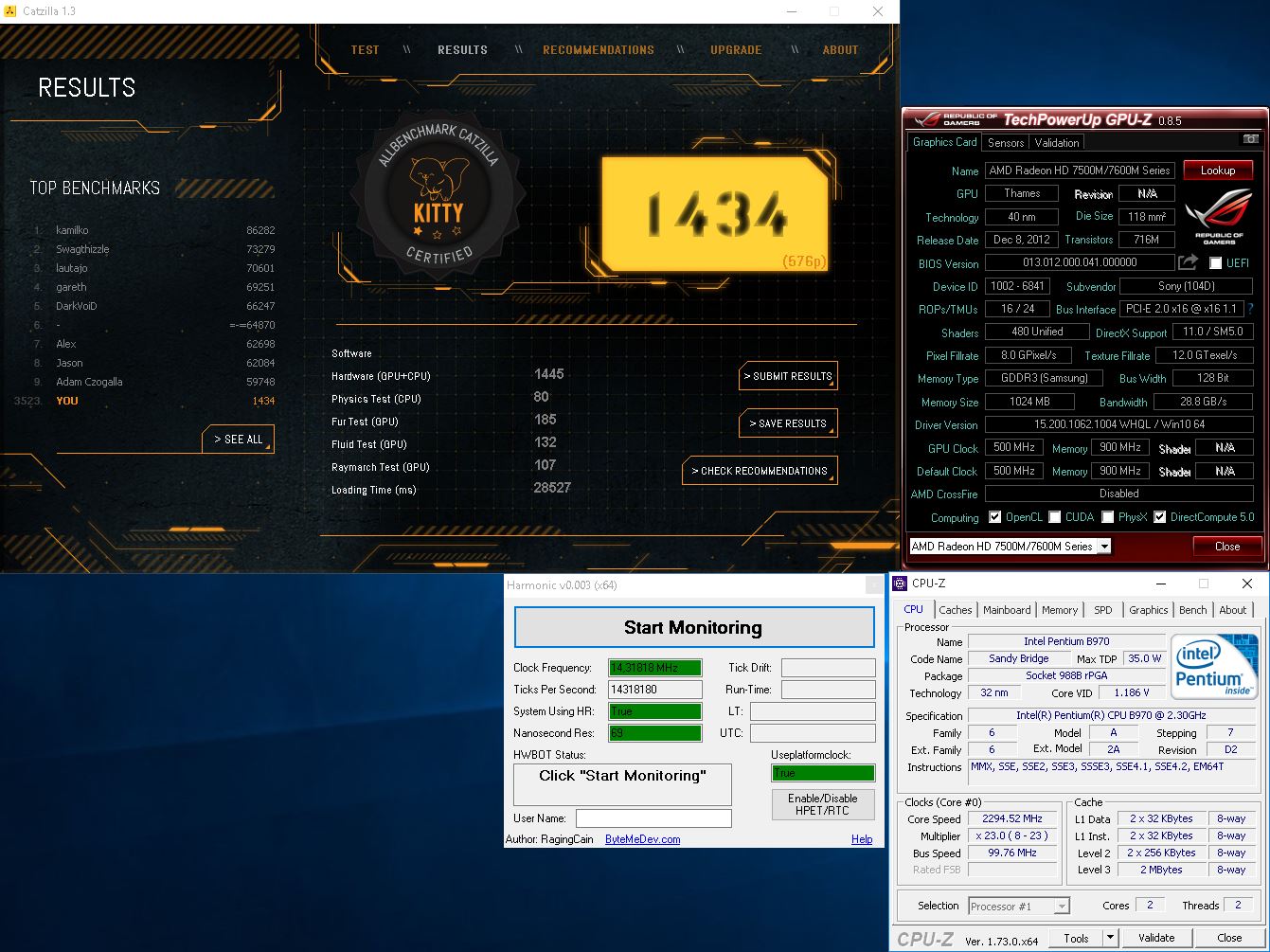Click the SAVE RESULTS button
1270x952 pixels.
click(788, 423)
